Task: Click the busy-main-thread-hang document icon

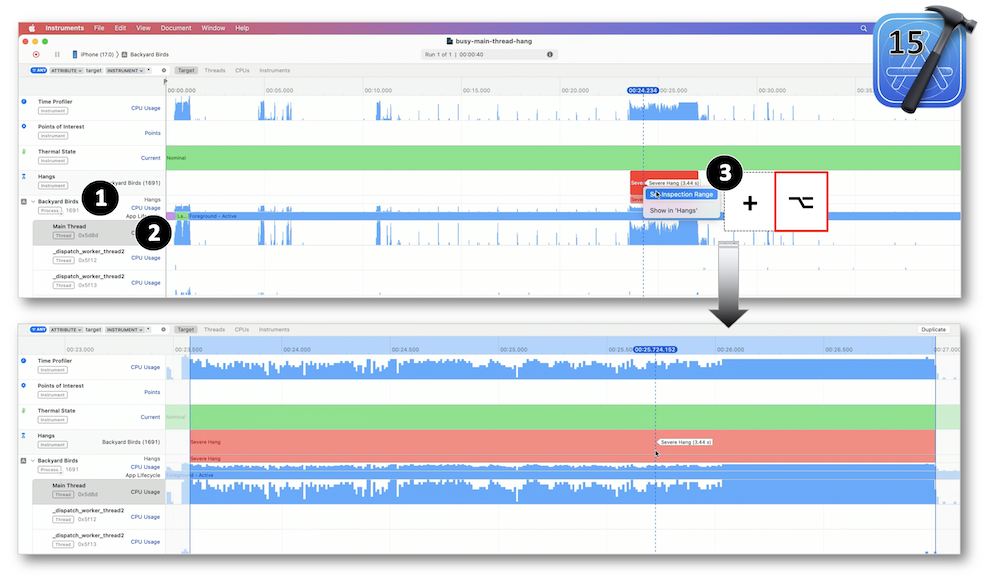Action: pos(450,41)
